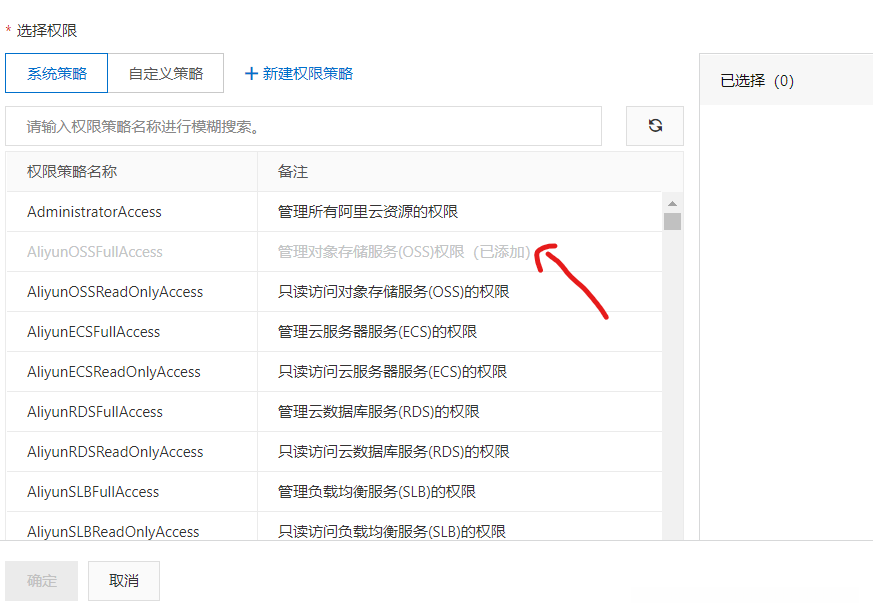Select the AdministratorAccess policy
Image resolution: width=873 pixels, height=611 pixels.
coord(94,212)
